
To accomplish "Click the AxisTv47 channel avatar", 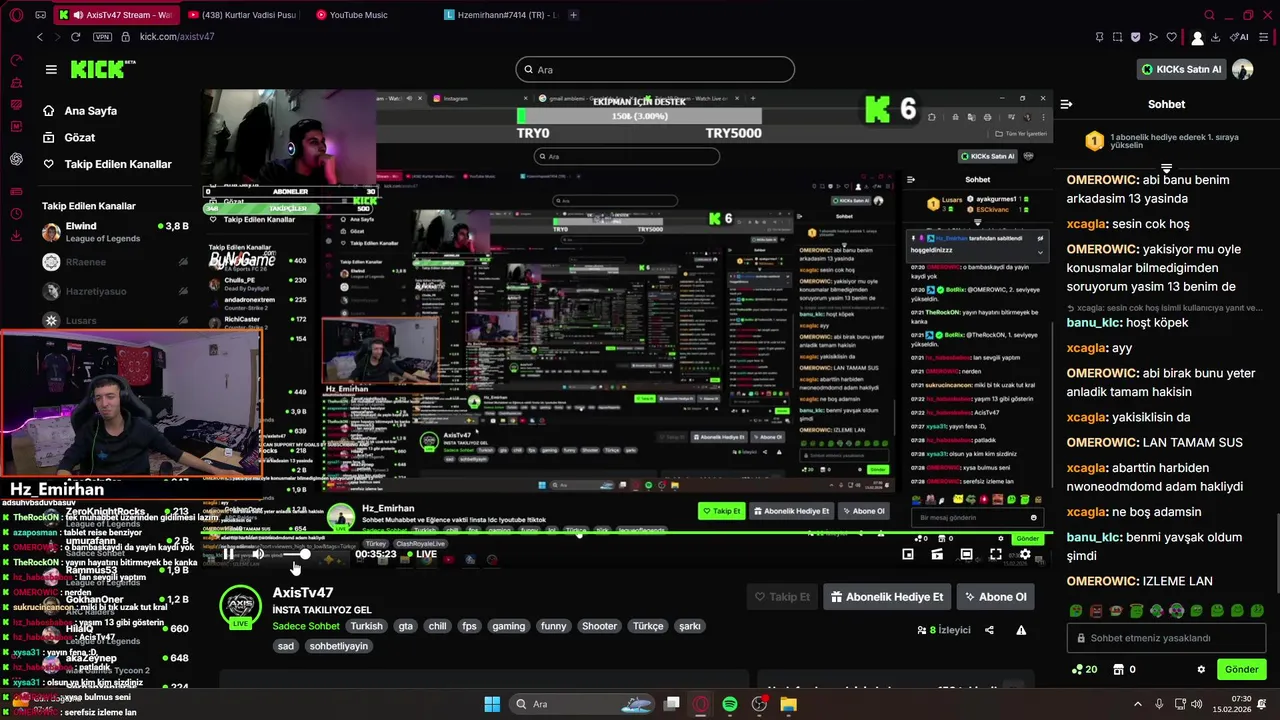I will tap(240, 606).
